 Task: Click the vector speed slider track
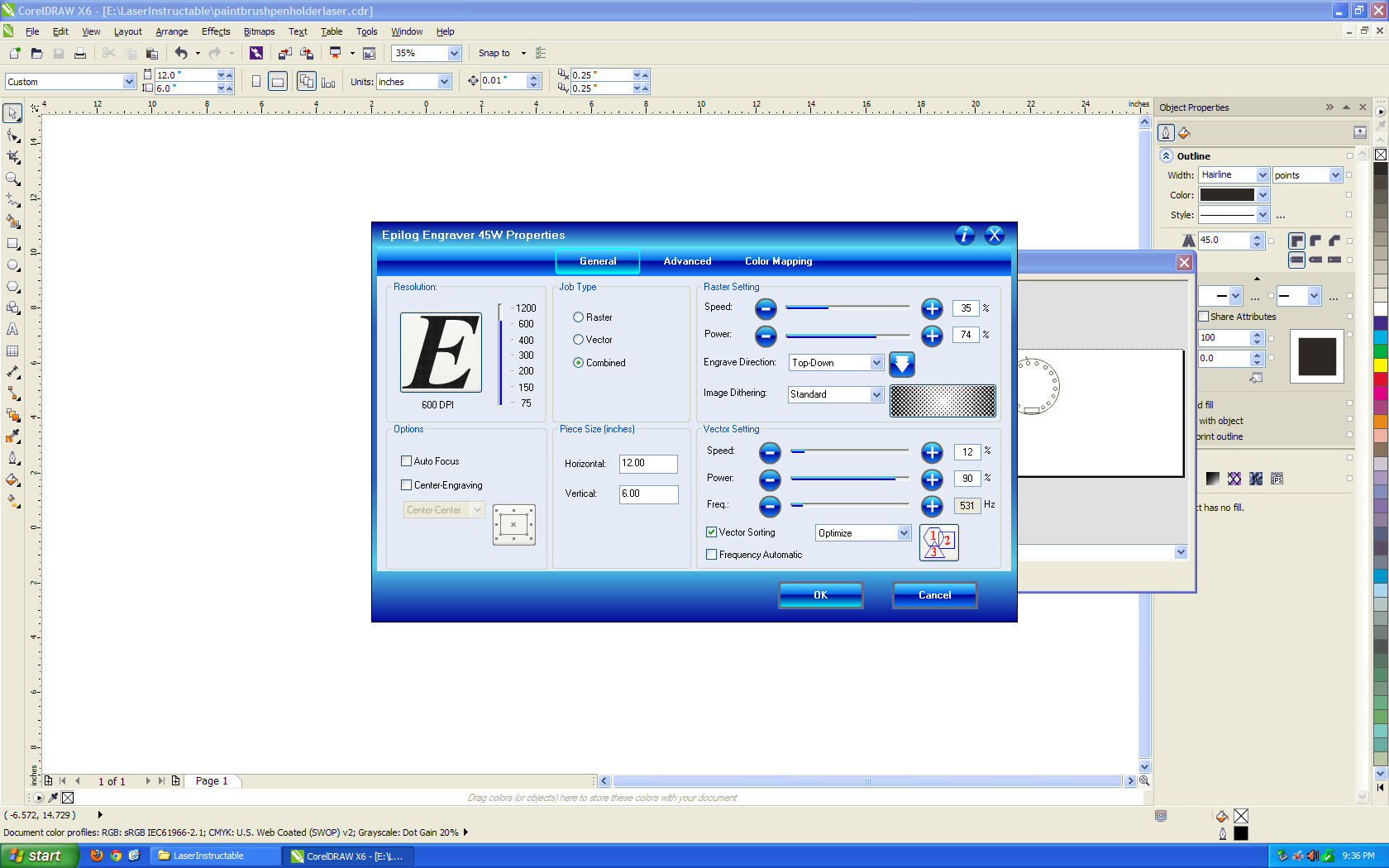click(850, 451)
